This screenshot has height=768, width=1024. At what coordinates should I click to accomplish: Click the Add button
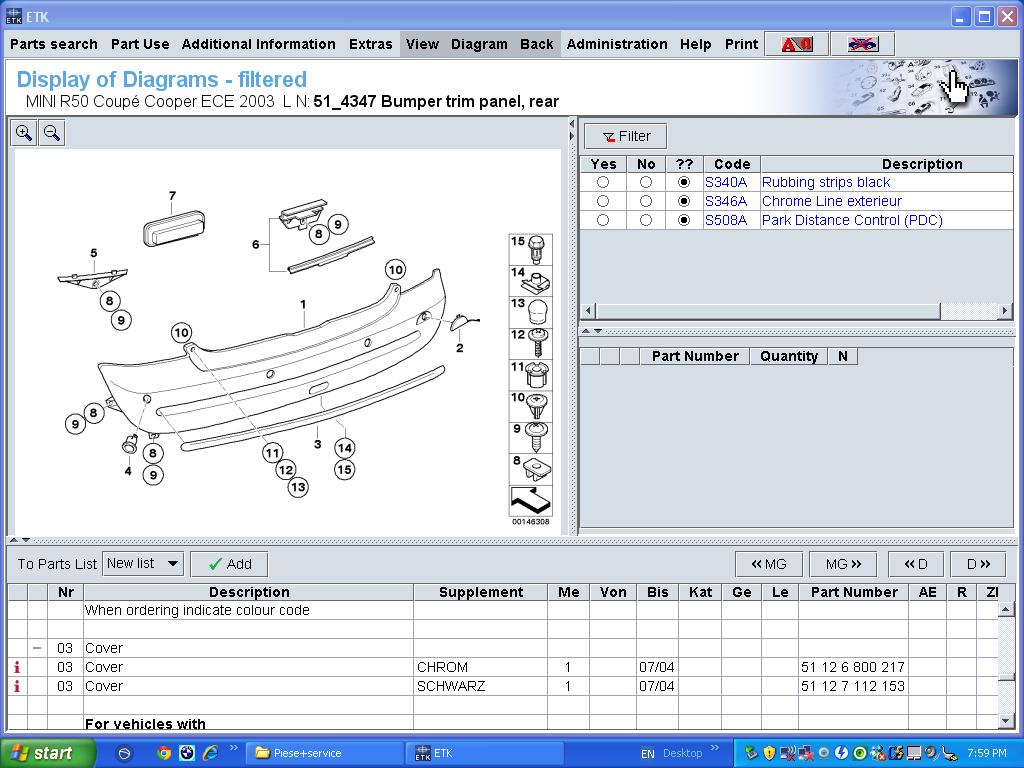point(229,564)
